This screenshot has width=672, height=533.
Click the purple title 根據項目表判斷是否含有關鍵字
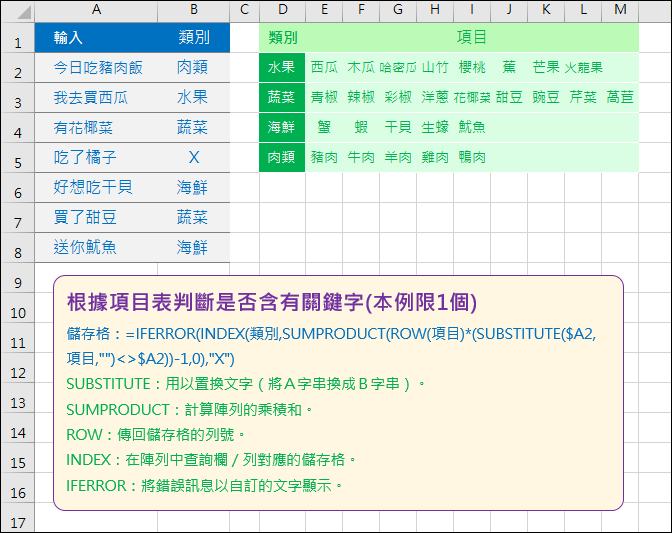(215, 302)
